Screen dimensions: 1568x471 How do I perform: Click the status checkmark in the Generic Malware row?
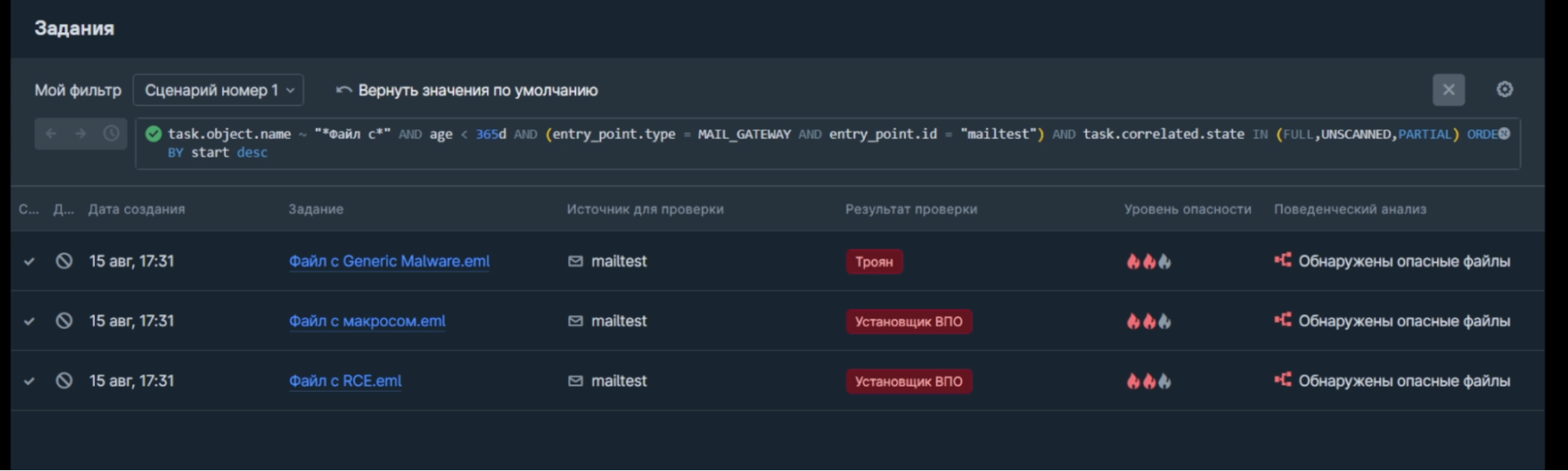pos(29,261)
